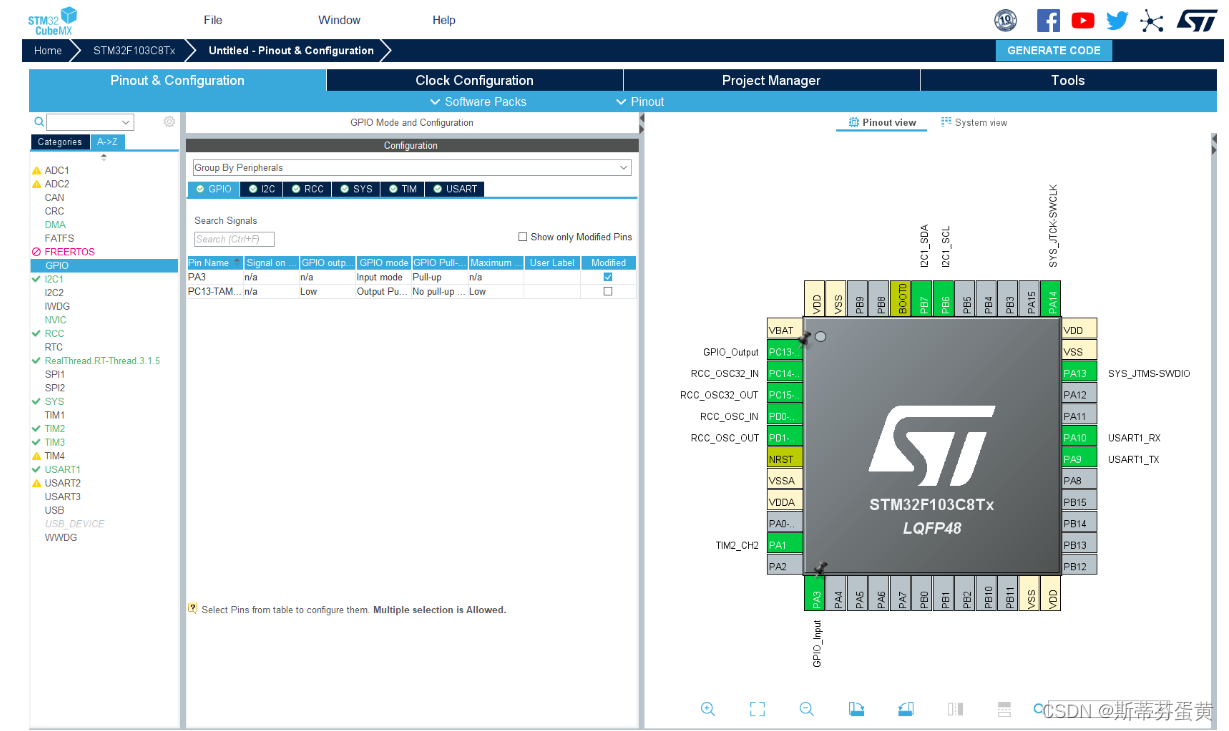Toggle the vertical split view icon
This screenshot has height=731, width=1229.
coord(955,709)
